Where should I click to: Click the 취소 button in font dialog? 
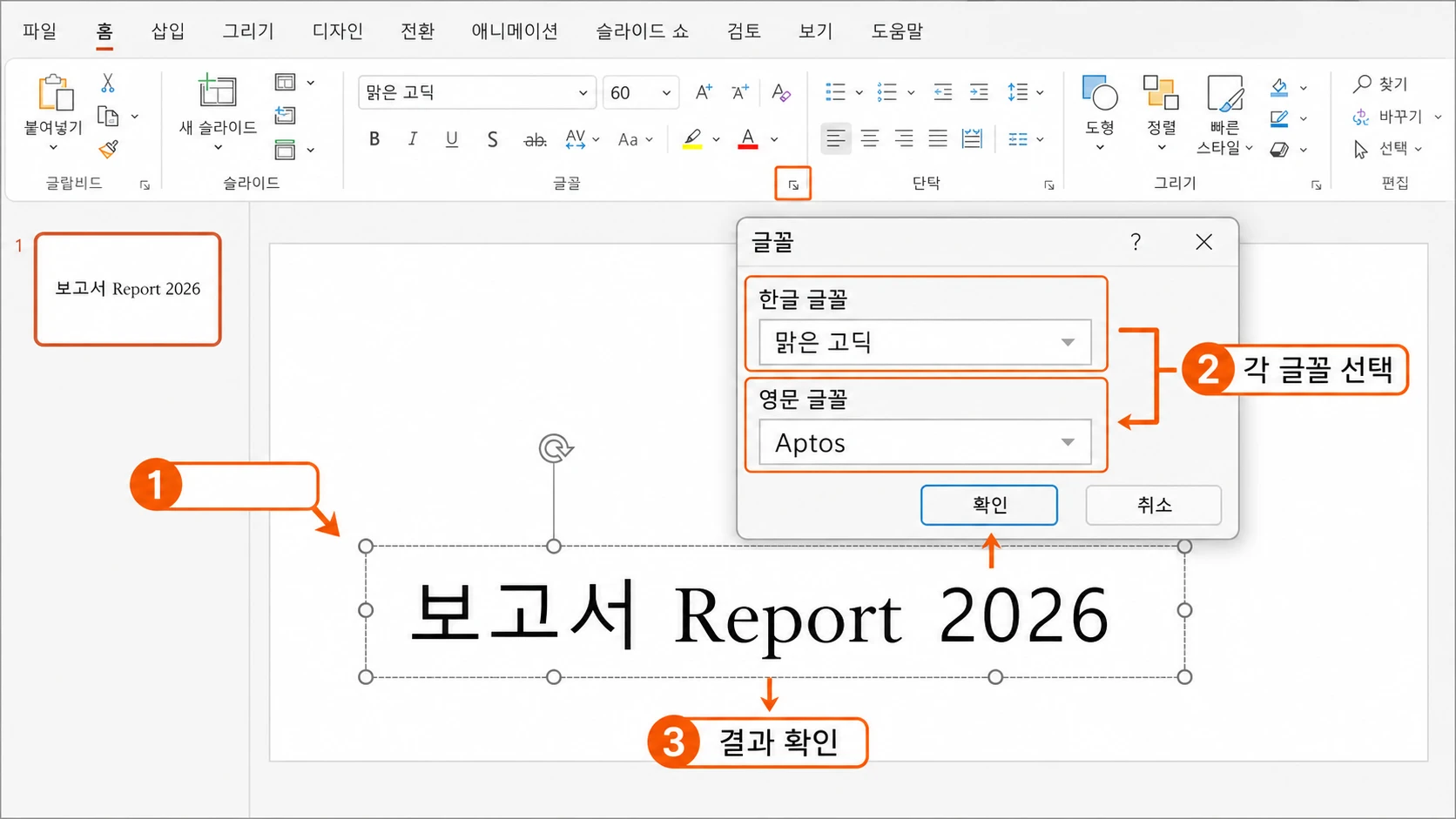coord(1154,505)
